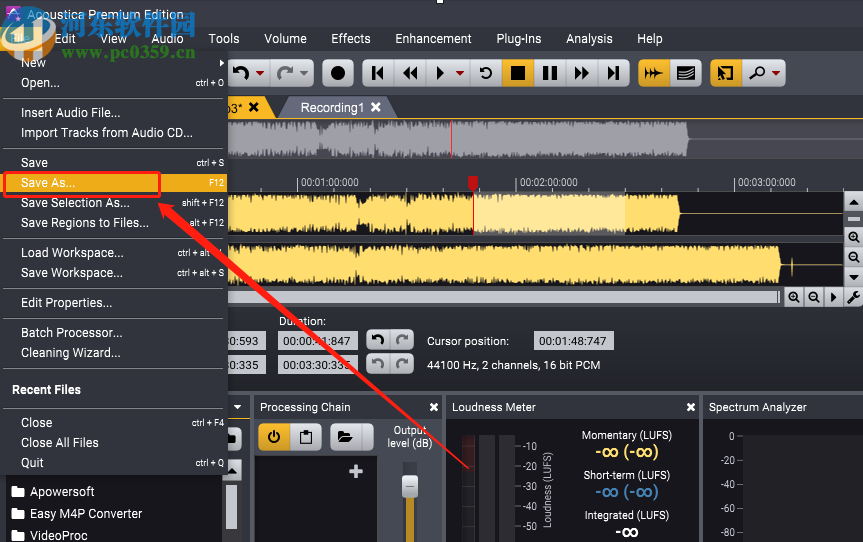
Task: Open the Volume menu
Action: (285, 39)
